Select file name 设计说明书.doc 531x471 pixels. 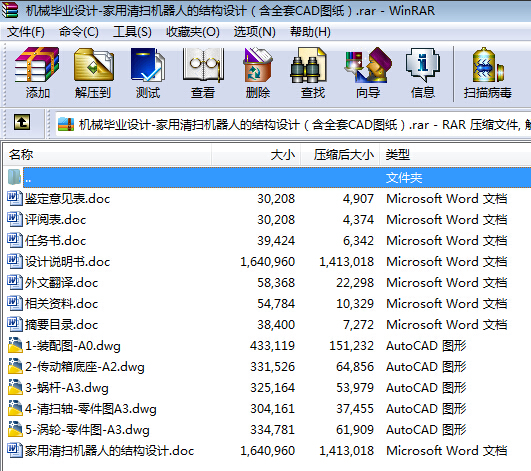[x=68, y=262]
